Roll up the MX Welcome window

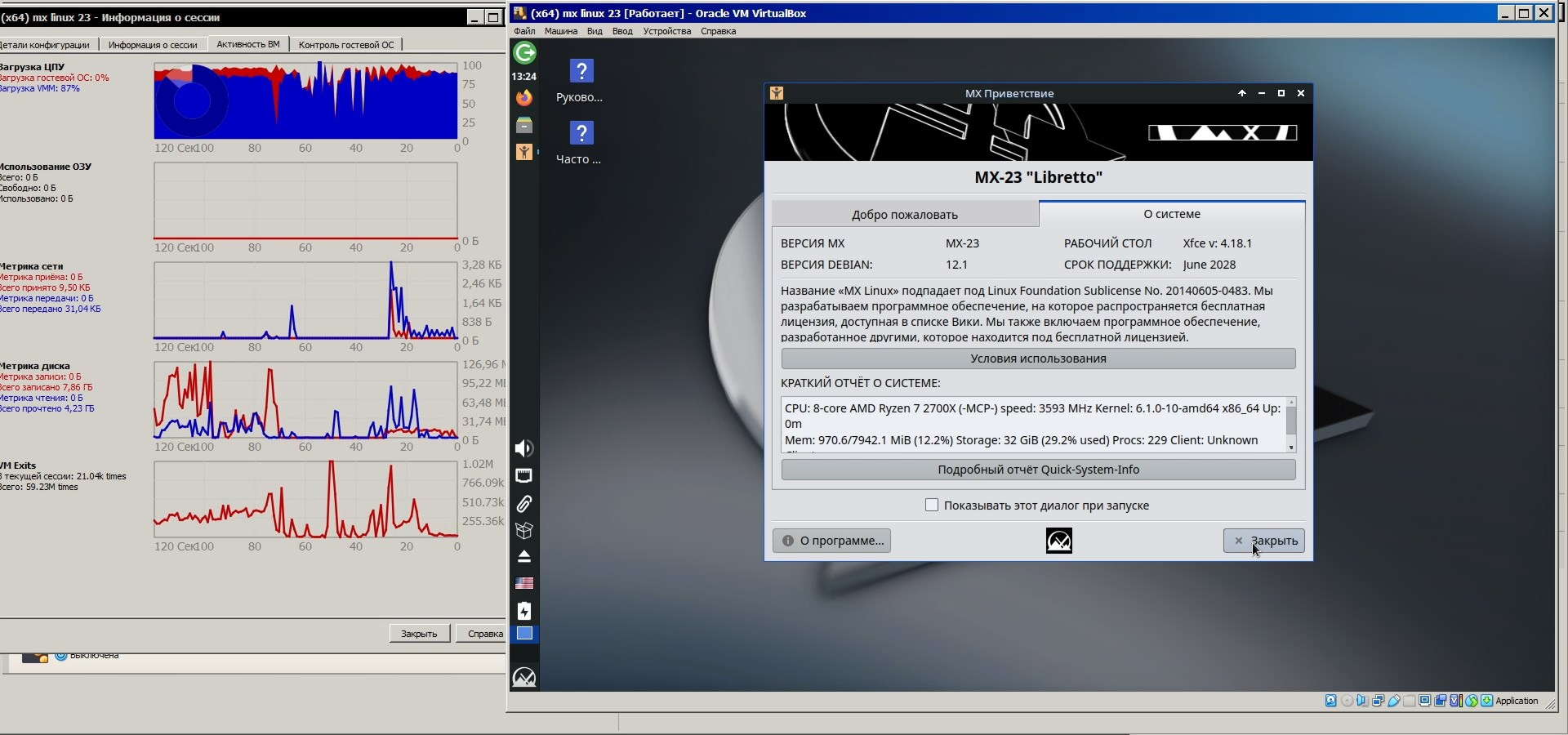[1242, 93]
